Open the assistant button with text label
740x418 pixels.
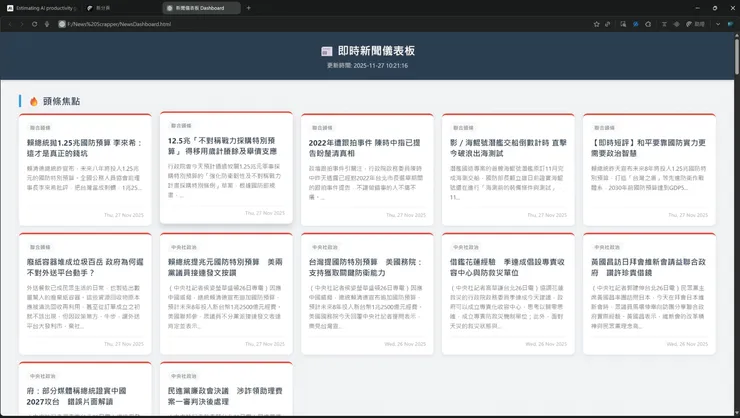(x=695, y=24)
